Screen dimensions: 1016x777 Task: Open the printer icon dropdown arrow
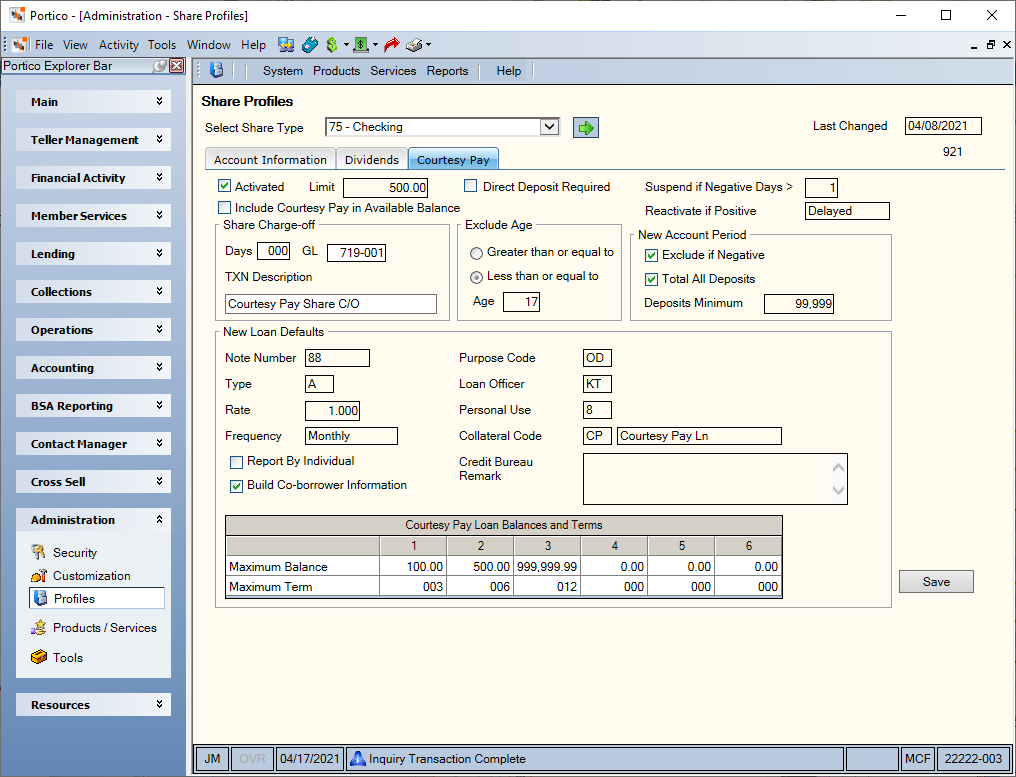coord(428,45)
